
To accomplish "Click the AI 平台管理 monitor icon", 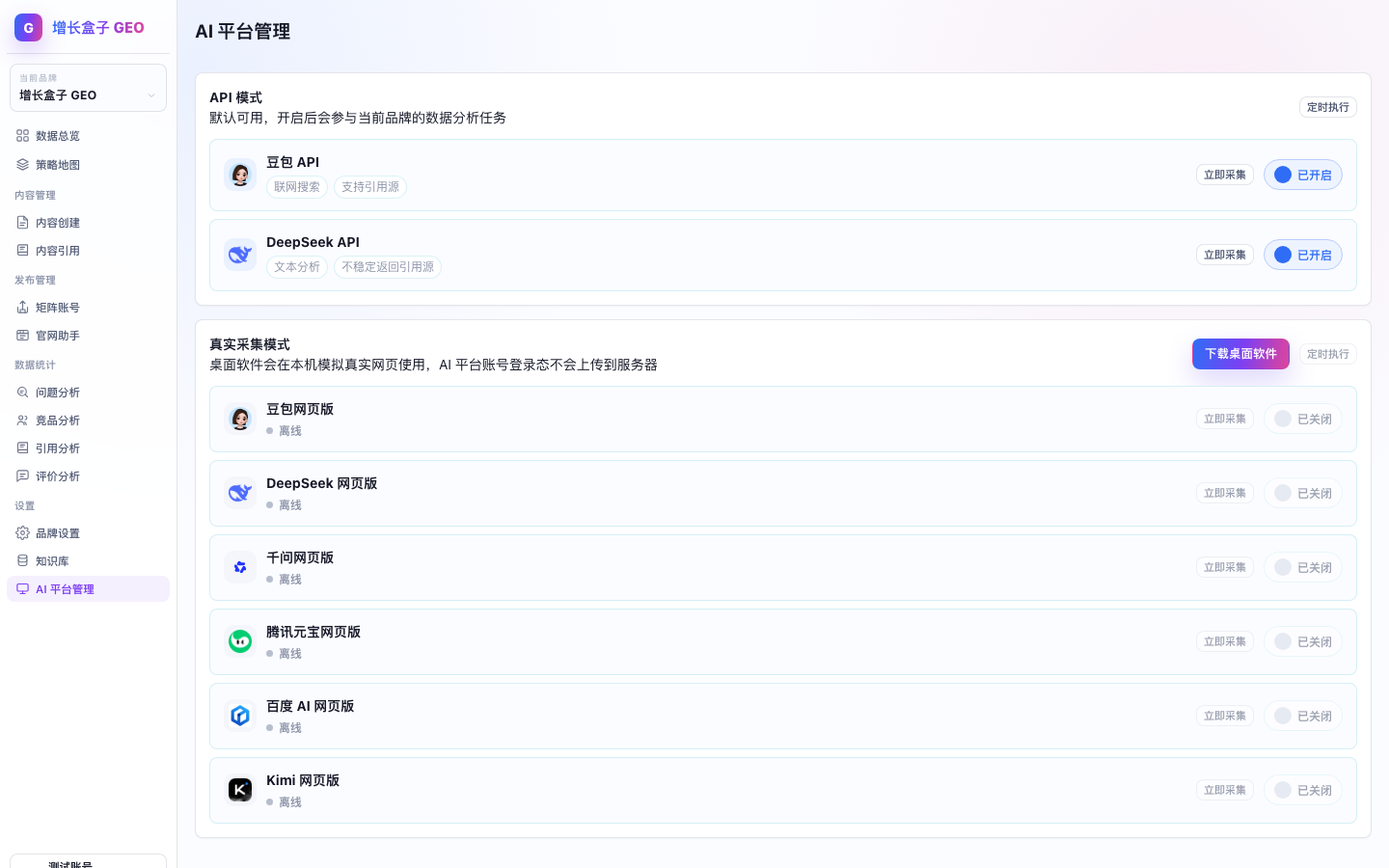I will pyautogui.click(x=22, y=589).
